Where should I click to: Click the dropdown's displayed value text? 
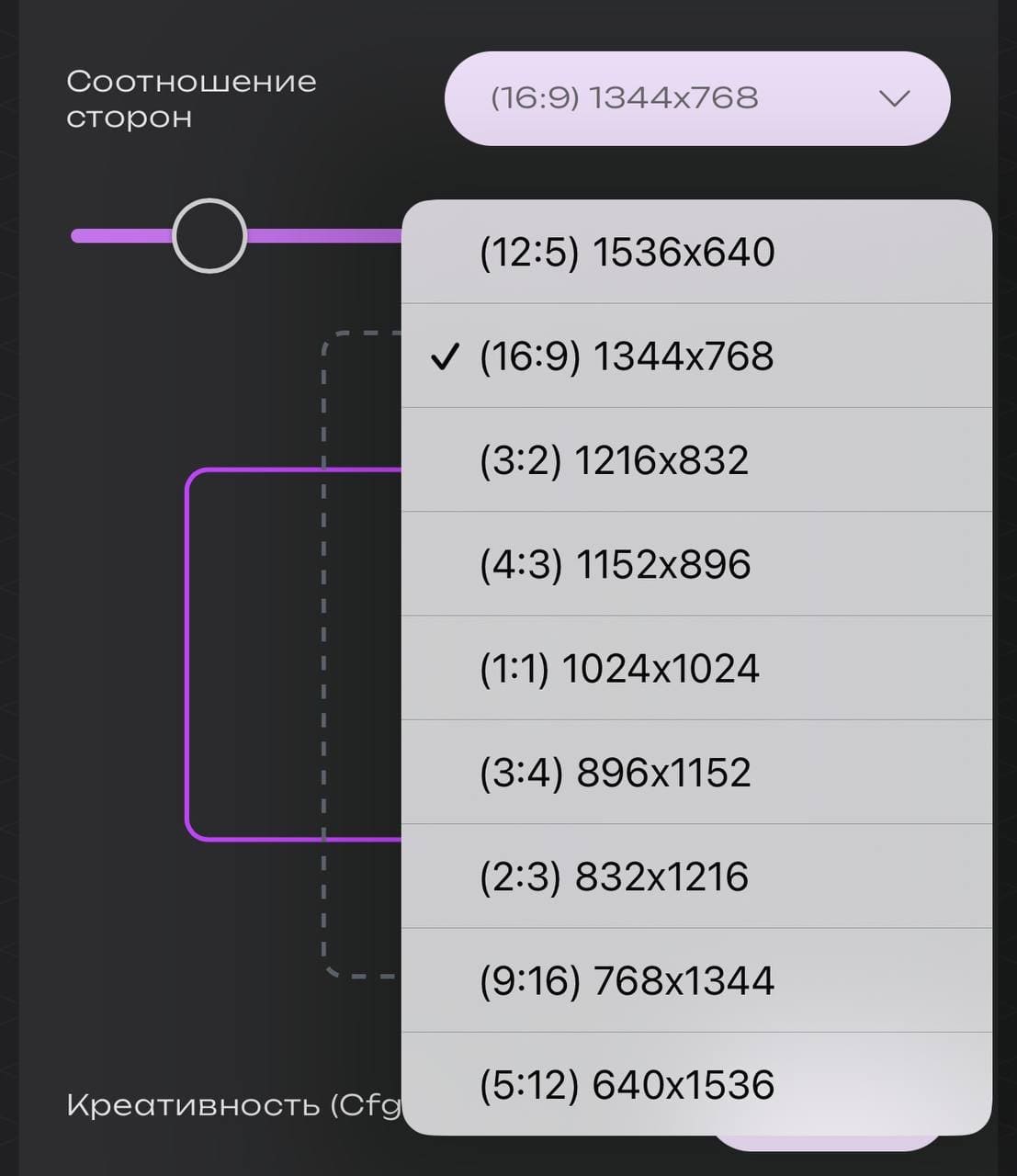pyautogui.click(x=624, y=98)
